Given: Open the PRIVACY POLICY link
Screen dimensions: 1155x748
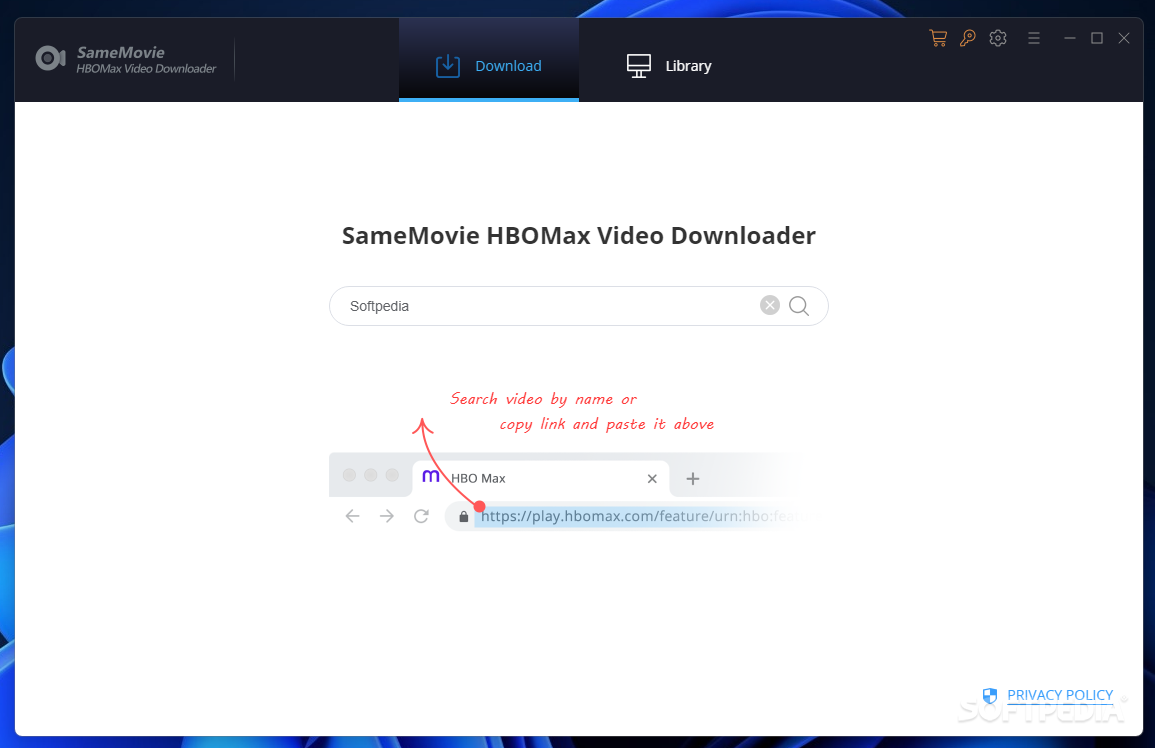Looking at the screenshot, I should click(1060, 695).
